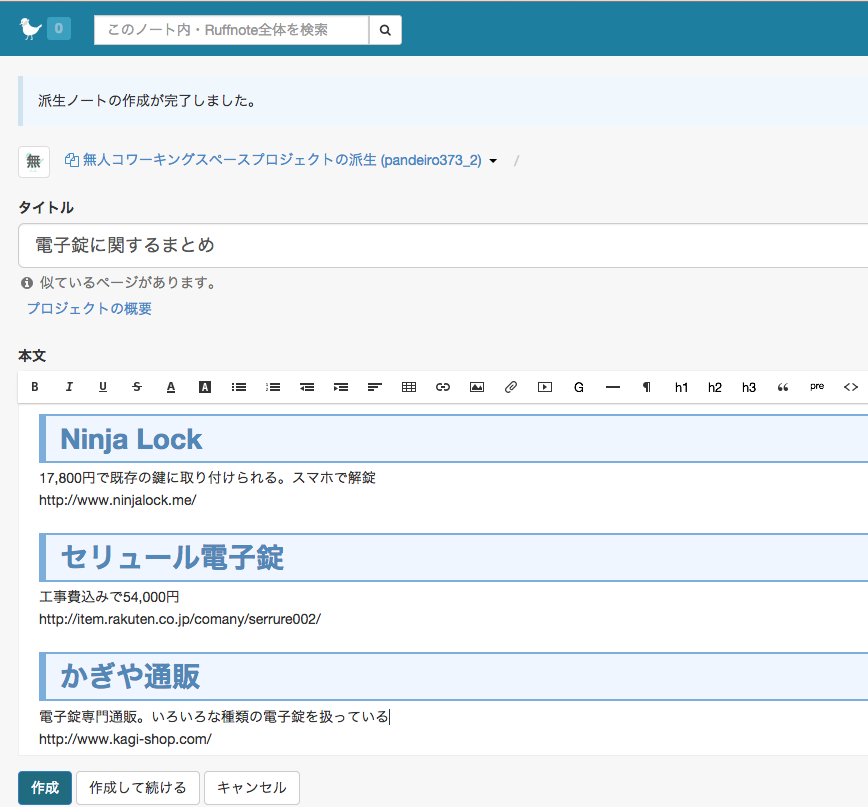Click the search magnifier button
Screen dimensions: 868x807
(x=385, y=30)
